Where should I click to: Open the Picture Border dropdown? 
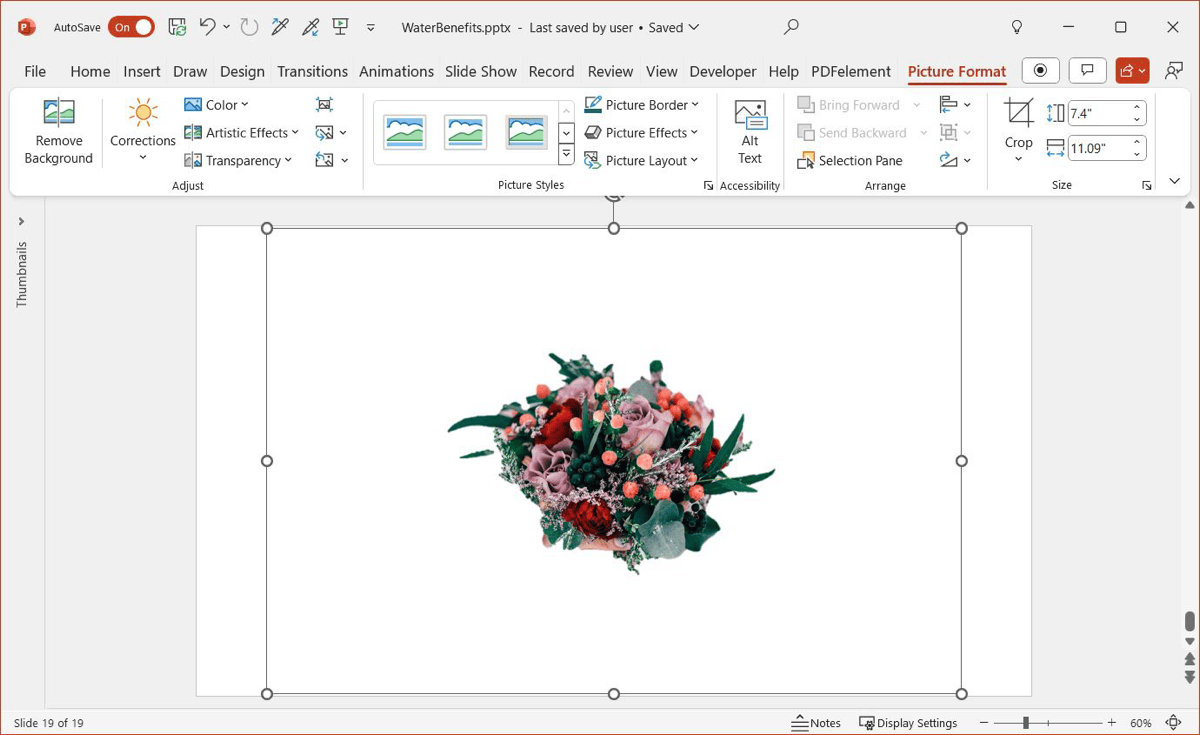coord(641,105)
